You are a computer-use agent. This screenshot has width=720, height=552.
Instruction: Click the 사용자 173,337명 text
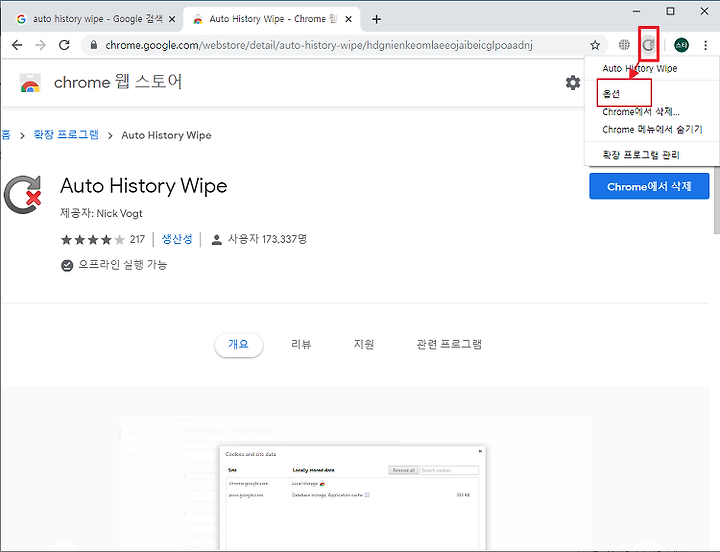[x=267, y=239]
